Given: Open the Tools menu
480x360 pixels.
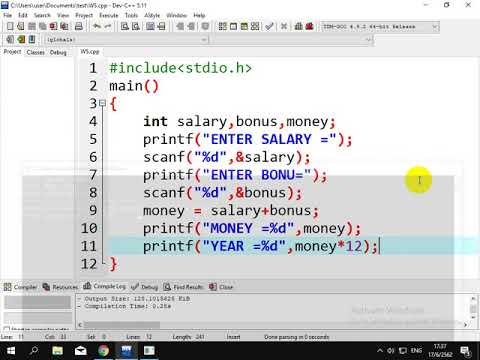Looking at the screenshot, I should (x=131, y=15).
